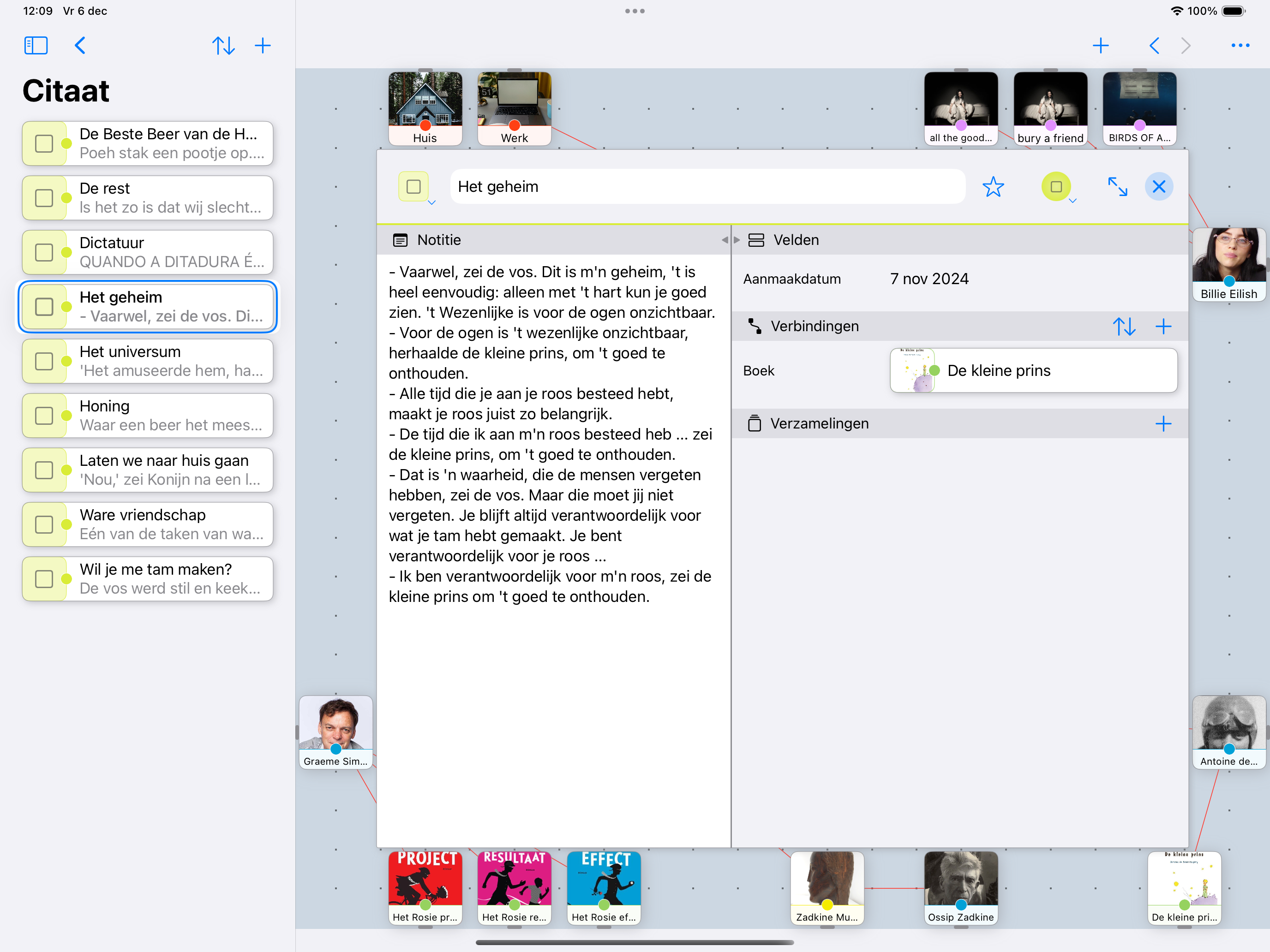Add new Citaat item with sidebar plus
1270x952 pixels.
click(x=263, y=45)
